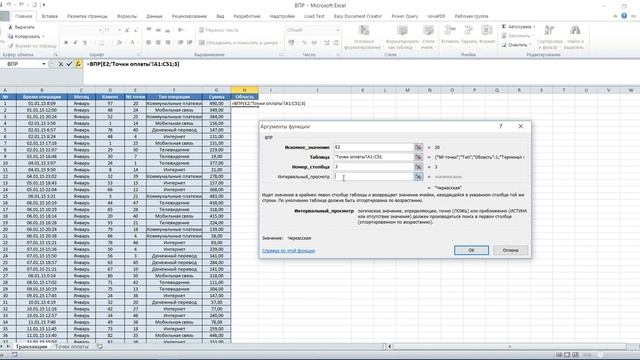Viewport: 640px width, 360px height.
Task: Open Insert Function fx icon in formula bar
Action: pos(78,64)
